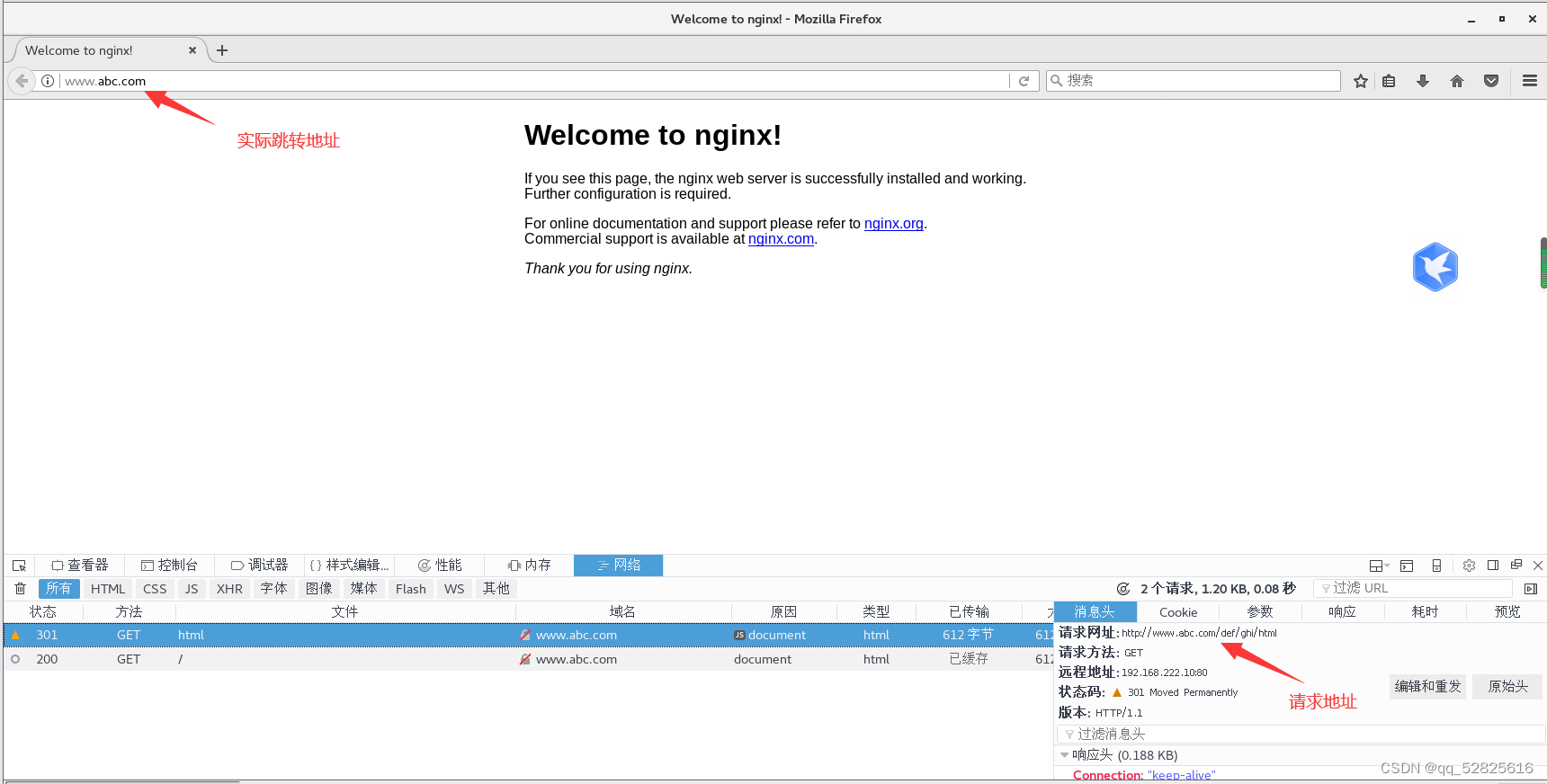Start performance analysis icon beside request summary

(1123, 589)
